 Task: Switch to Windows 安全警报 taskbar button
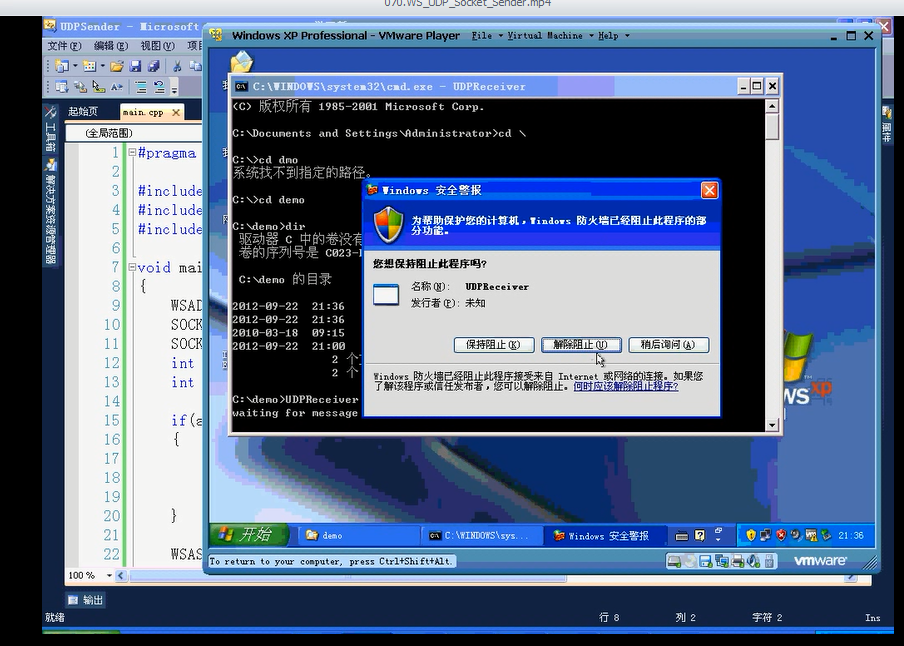605,536
